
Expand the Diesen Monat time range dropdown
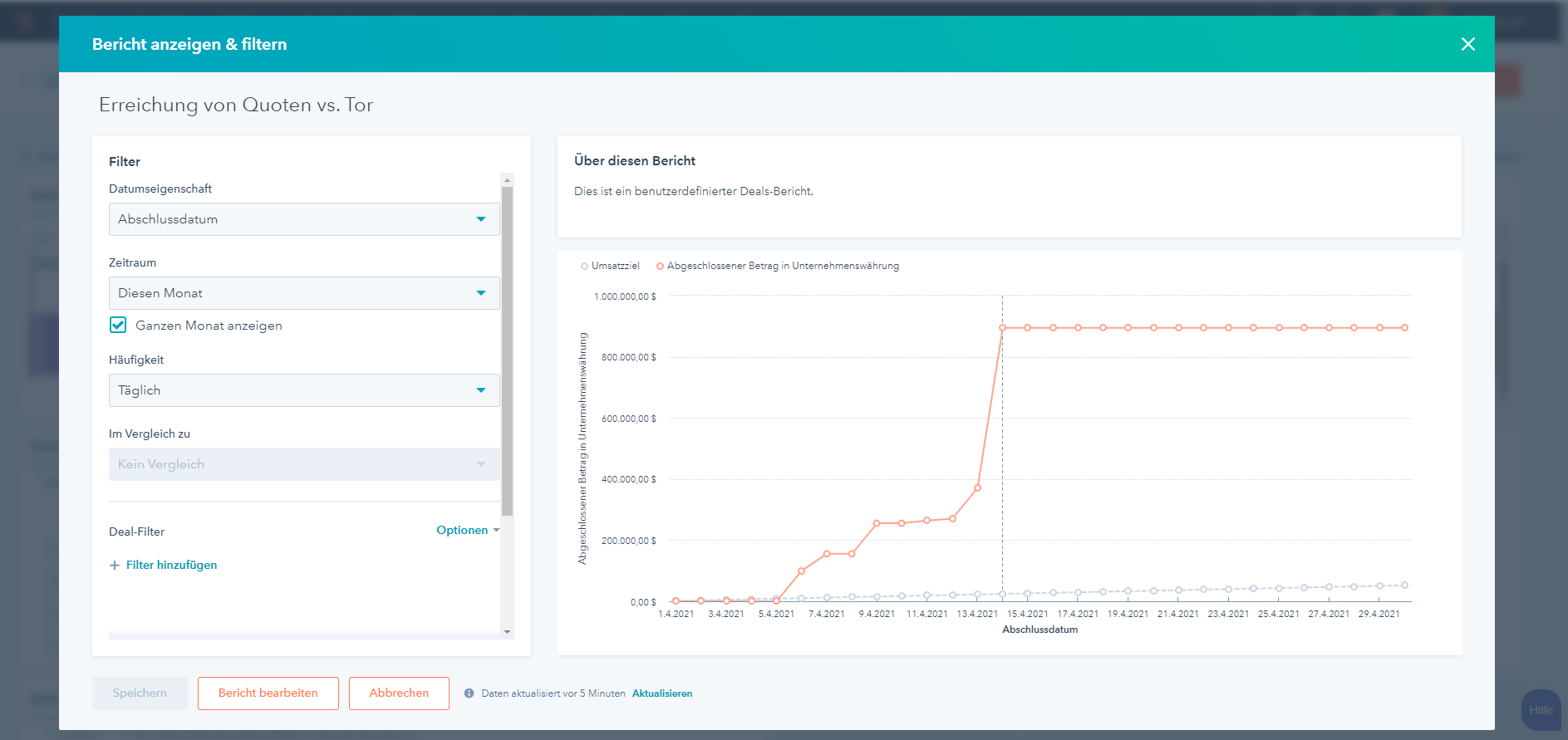click(x=304, y=293)
